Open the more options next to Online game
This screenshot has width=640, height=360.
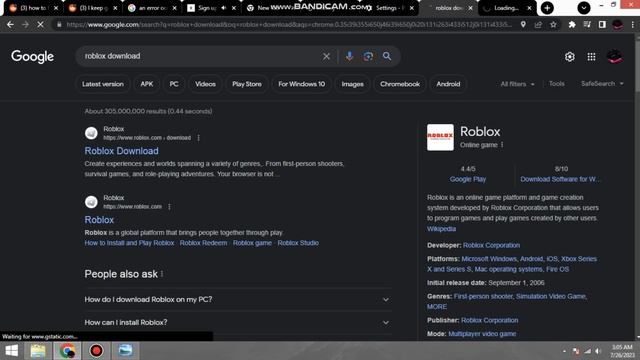click(502, 145)
